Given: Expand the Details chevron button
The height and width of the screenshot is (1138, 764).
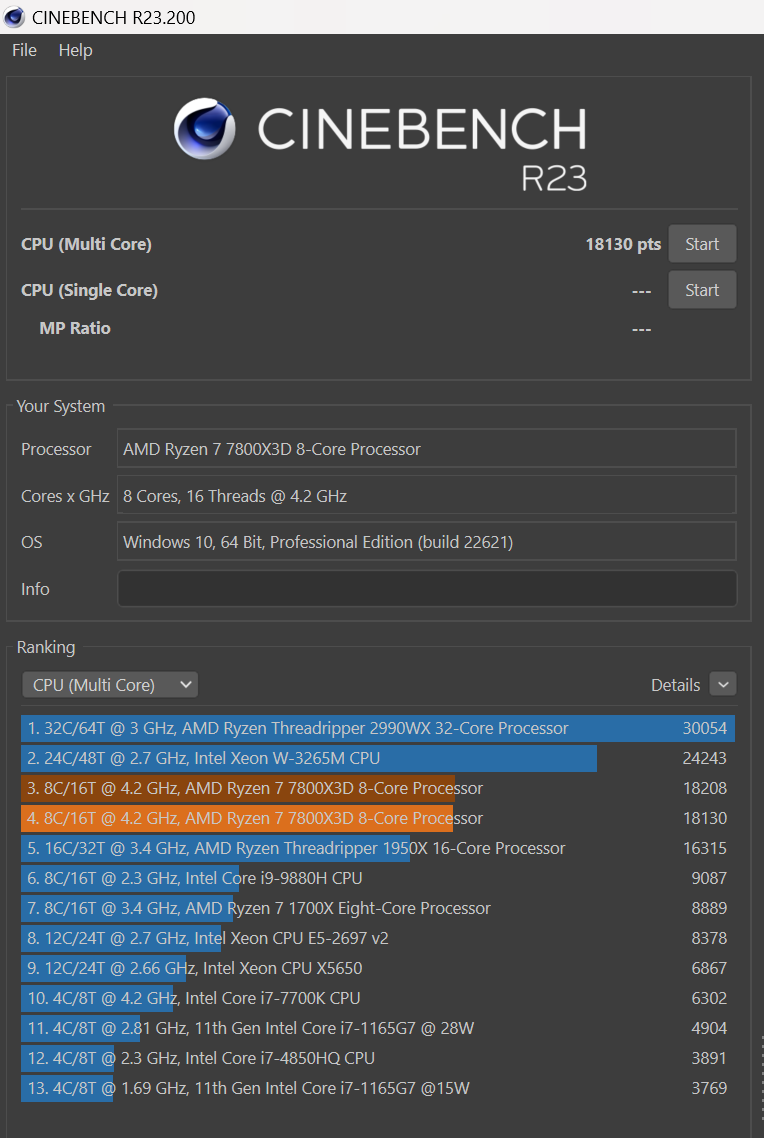Looking at the screenshot, I should [723, 685].
